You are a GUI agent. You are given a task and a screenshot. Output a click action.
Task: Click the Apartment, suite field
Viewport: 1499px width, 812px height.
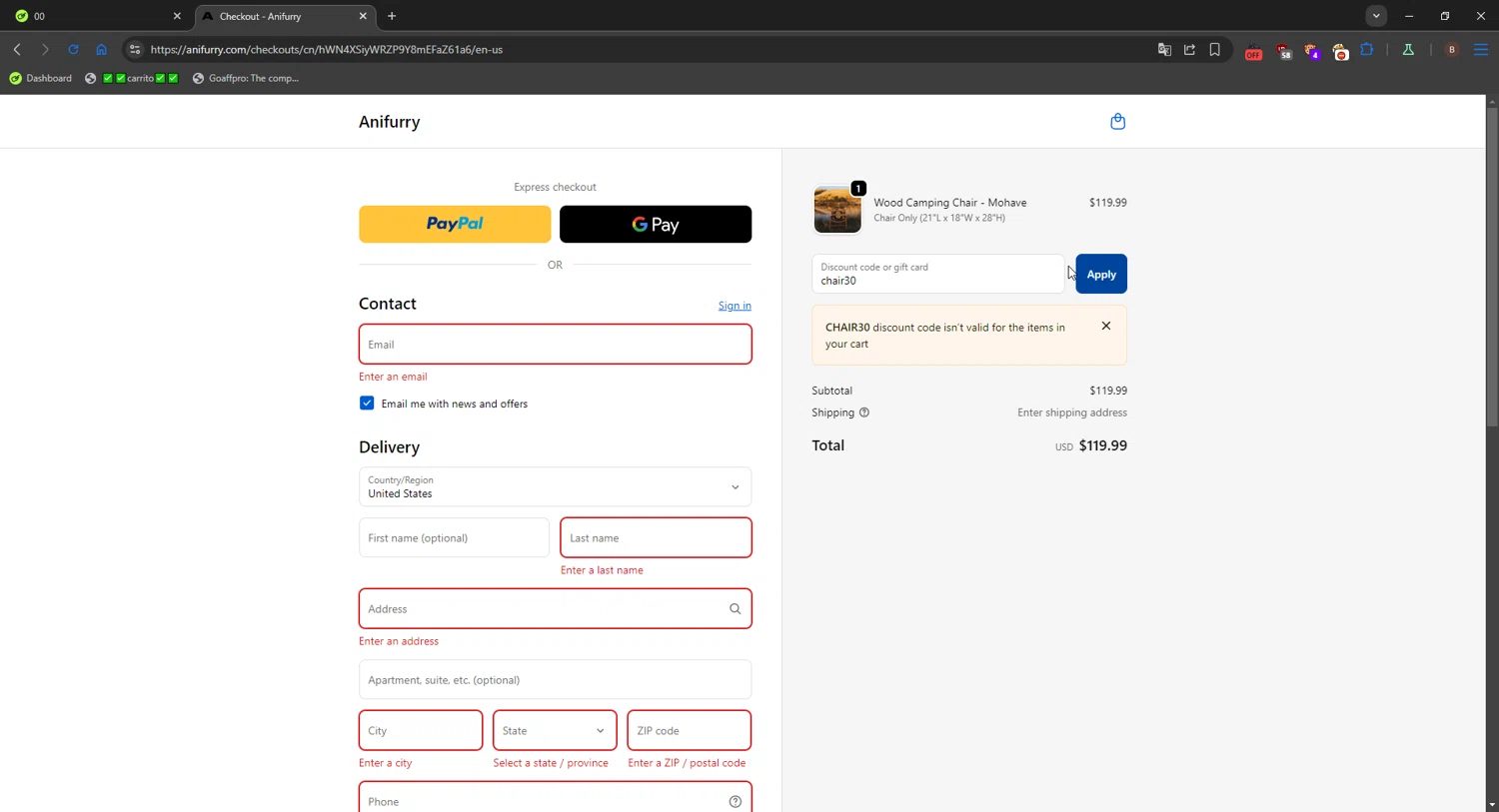point(555,680)
